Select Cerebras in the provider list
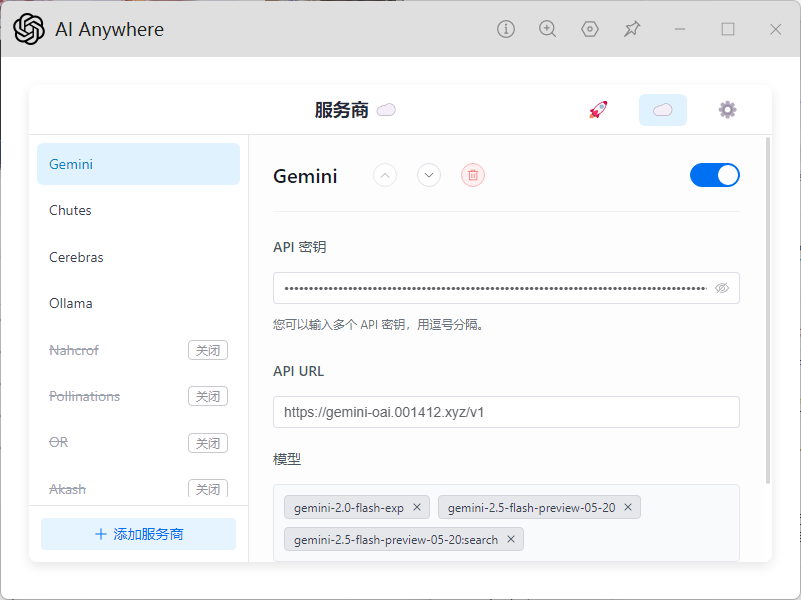This screenshot has height=600, width=801. [138, 257]
